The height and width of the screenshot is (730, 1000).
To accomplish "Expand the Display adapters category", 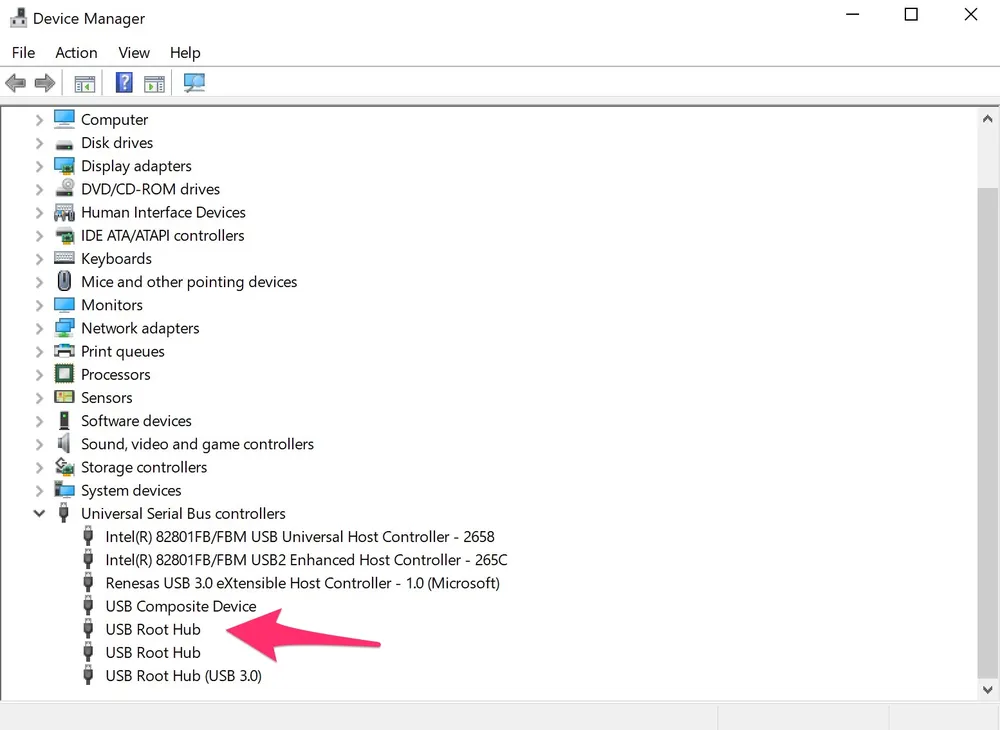I will point(39,166).
